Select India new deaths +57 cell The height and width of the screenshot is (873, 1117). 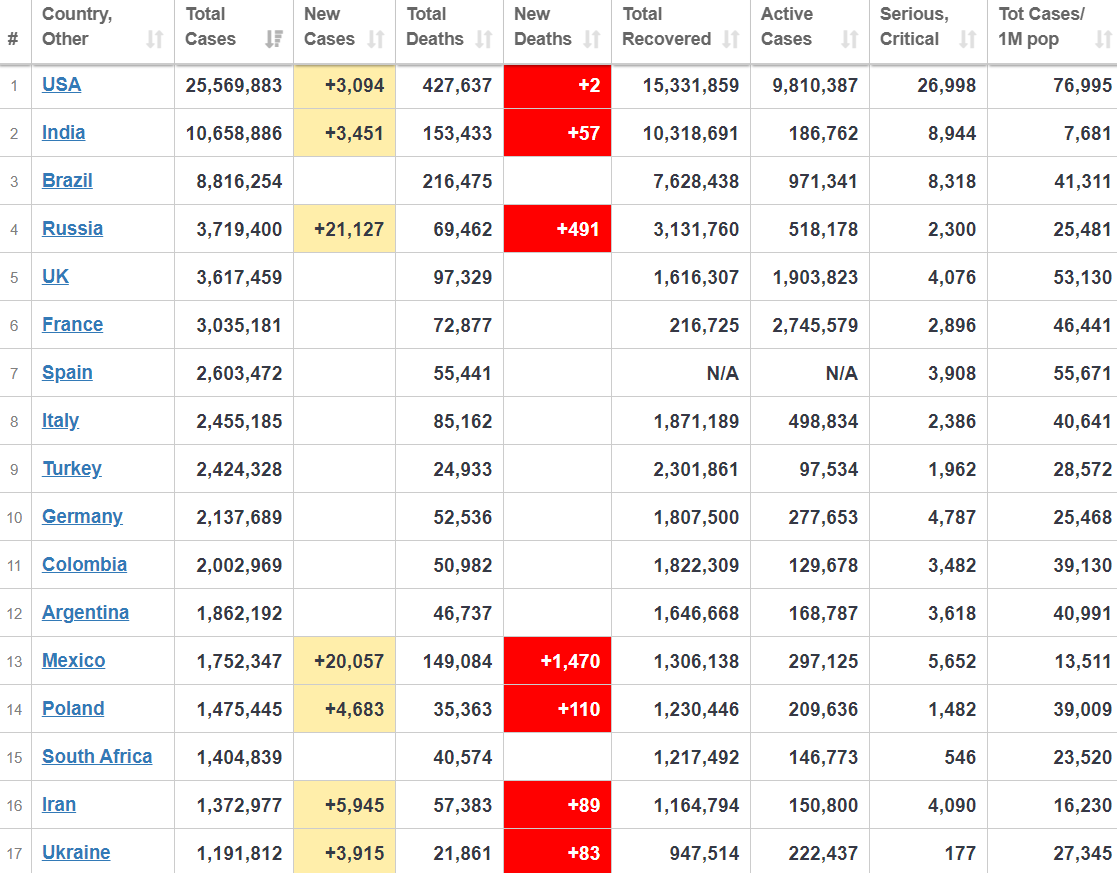pyautogui.click(x=557, y=133)
